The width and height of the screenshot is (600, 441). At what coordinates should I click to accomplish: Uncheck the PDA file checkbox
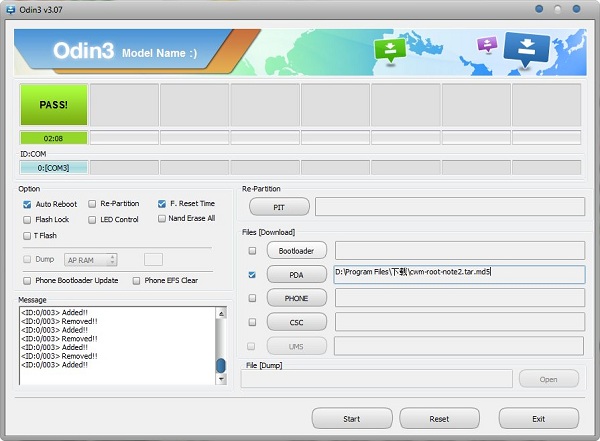252,273
